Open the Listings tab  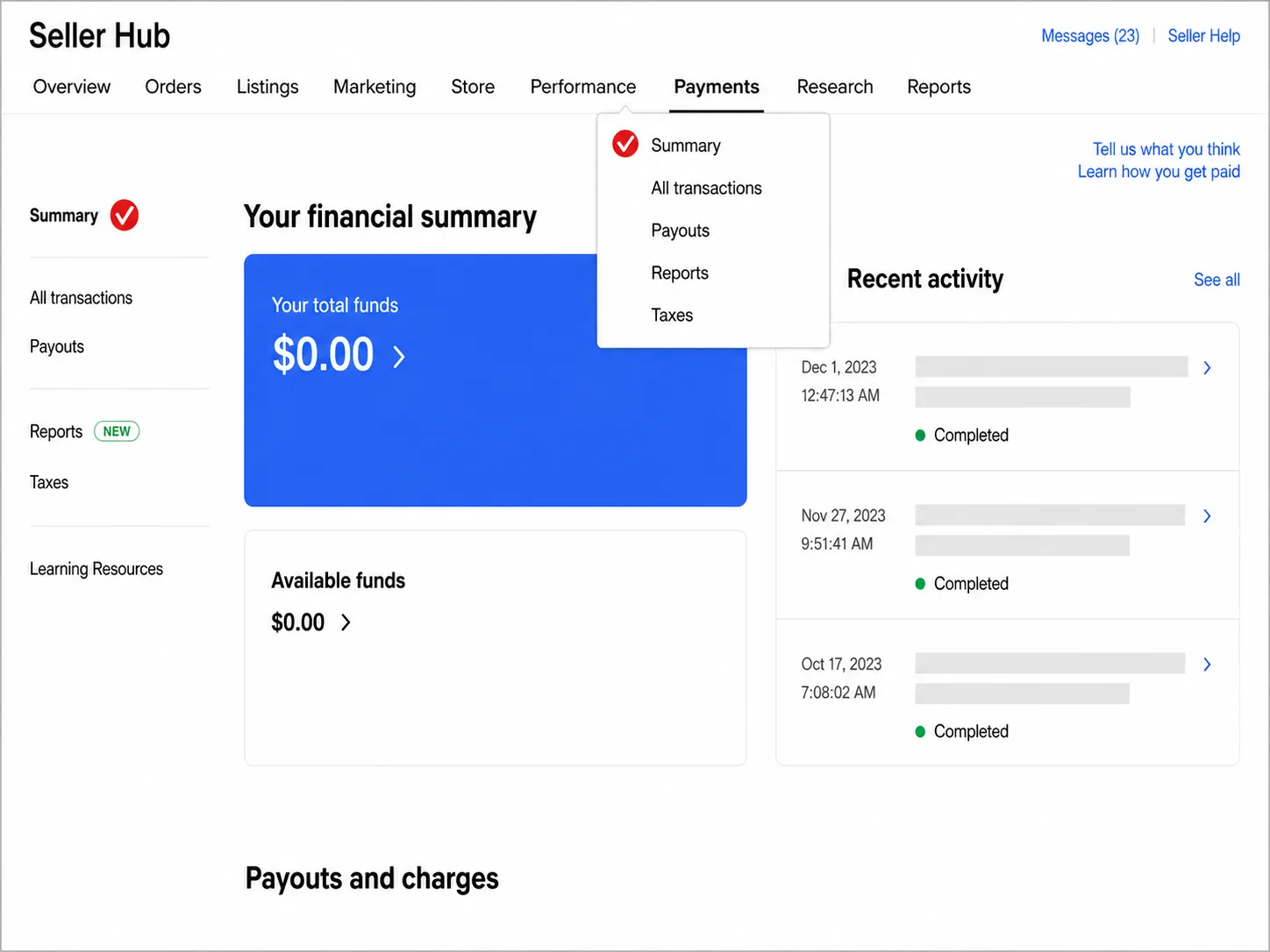(268, 87)
